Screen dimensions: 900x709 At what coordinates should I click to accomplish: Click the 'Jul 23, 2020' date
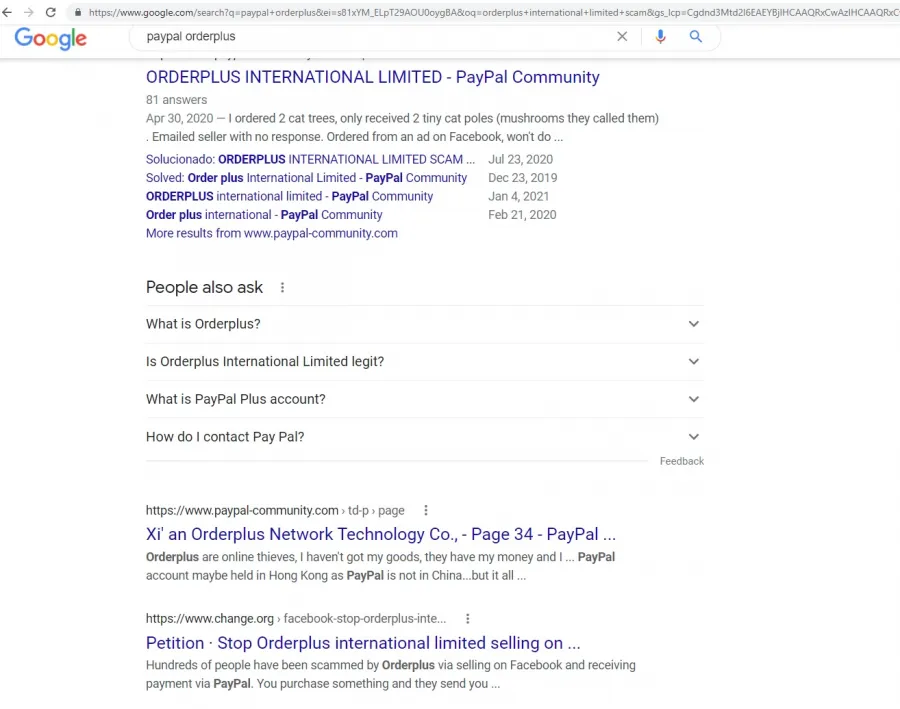pos(521,160)
